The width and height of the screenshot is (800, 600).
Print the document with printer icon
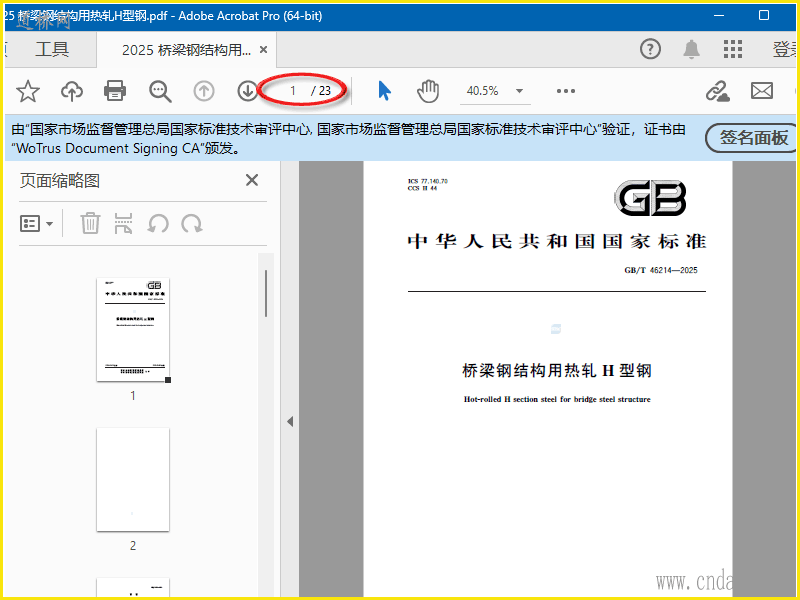pos(115,91)
